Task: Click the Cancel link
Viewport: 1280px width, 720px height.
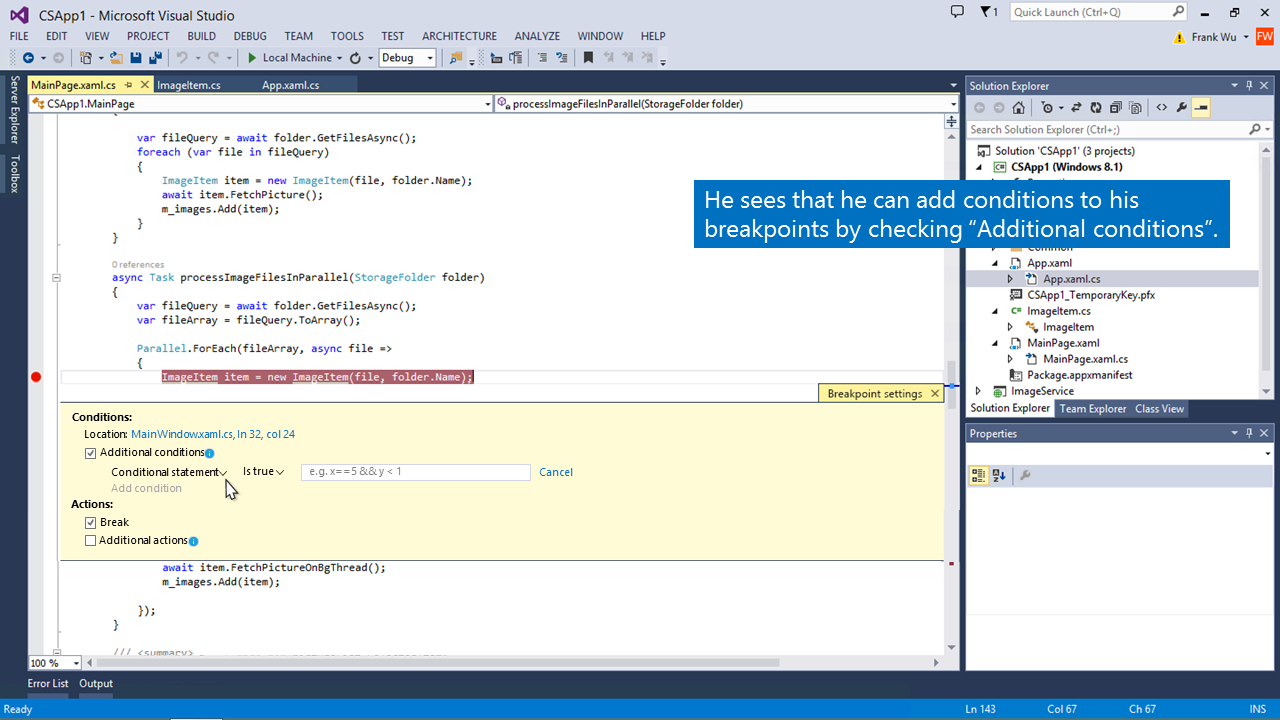Action: click(x=556, y=472)
